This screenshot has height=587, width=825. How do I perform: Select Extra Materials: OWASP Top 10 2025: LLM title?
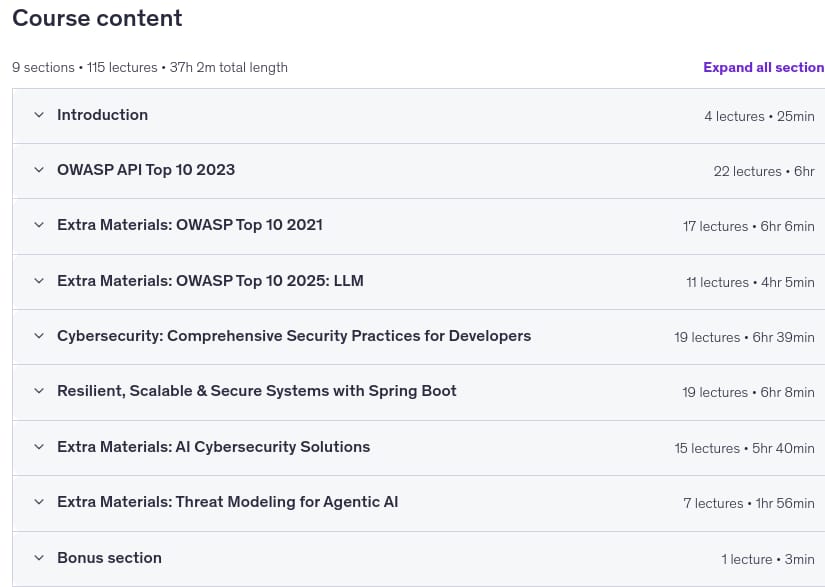click(210, 281)
